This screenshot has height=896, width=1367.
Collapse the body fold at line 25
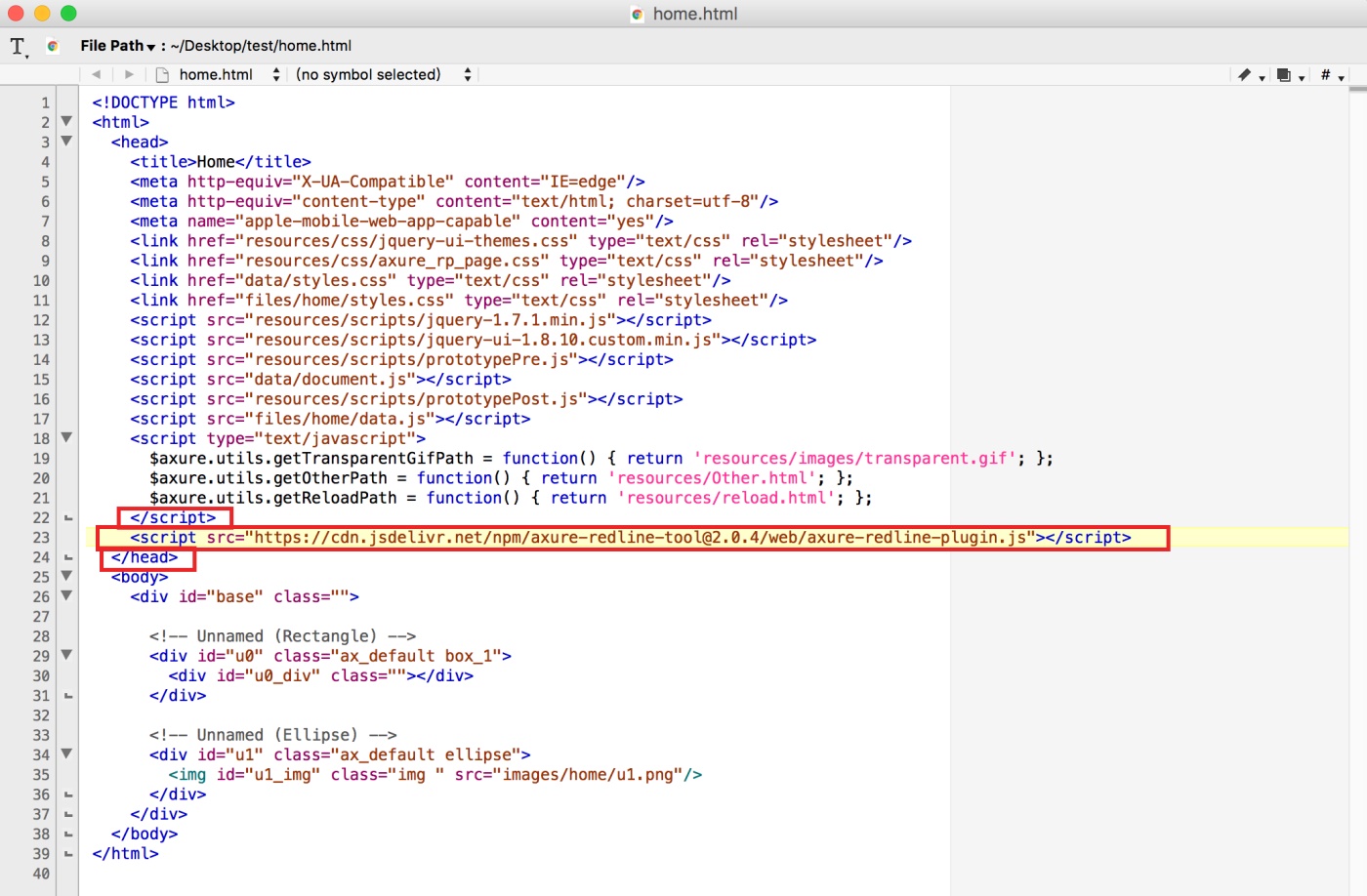click(66, 577)
